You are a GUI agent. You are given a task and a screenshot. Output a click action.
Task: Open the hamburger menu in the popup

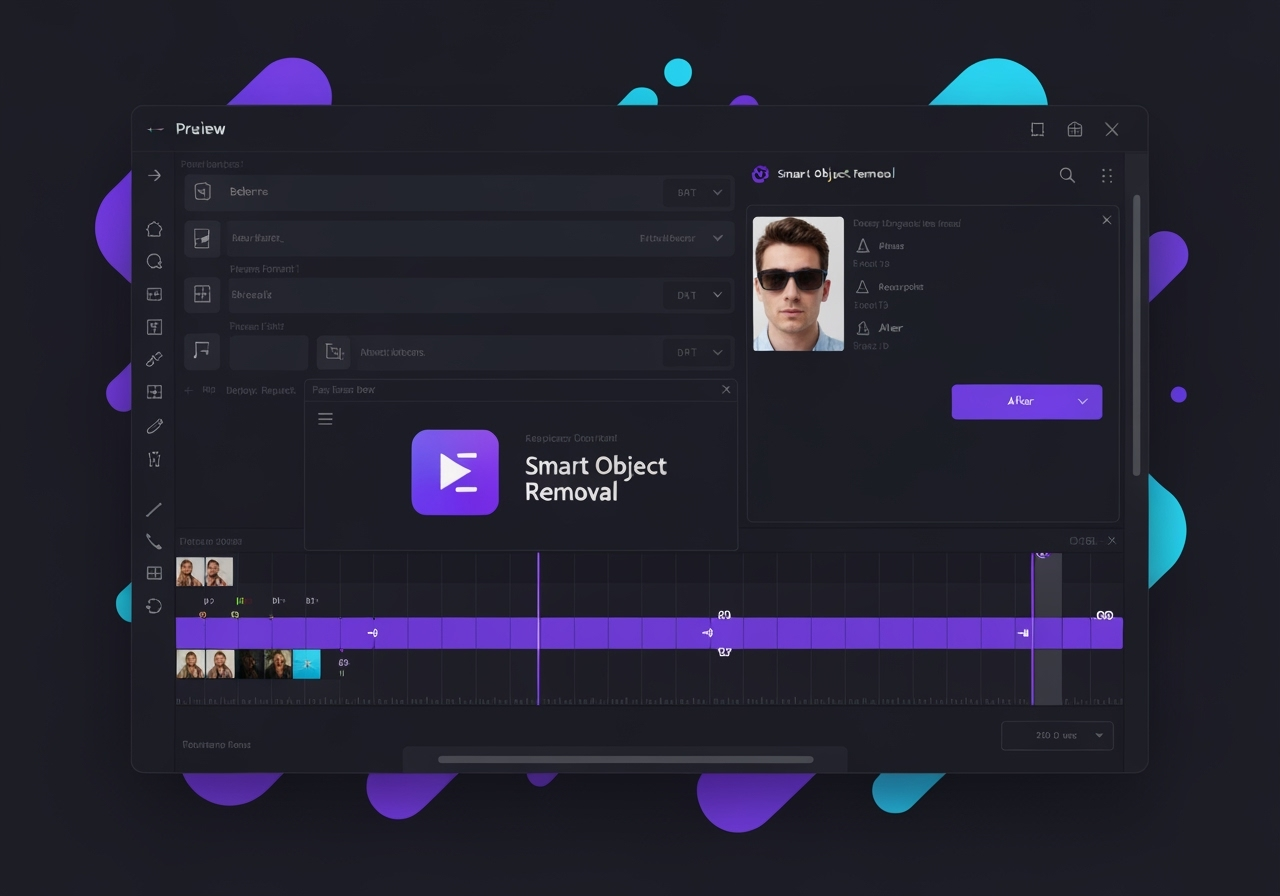coord(325,419)
